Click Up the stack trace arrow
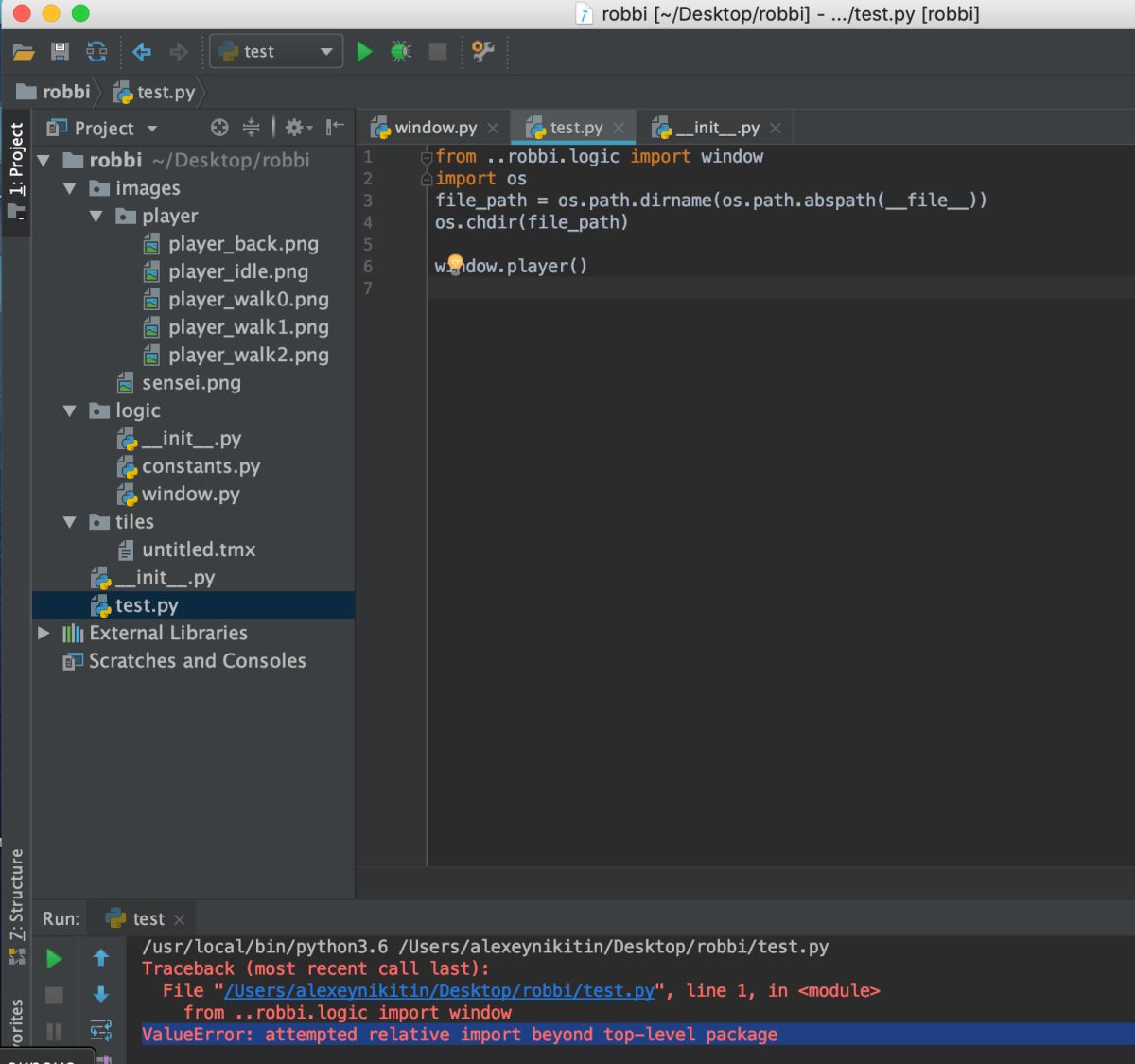Viewport: 1135px width, 1064px height. pyautogui.click(x=101, y=958)
